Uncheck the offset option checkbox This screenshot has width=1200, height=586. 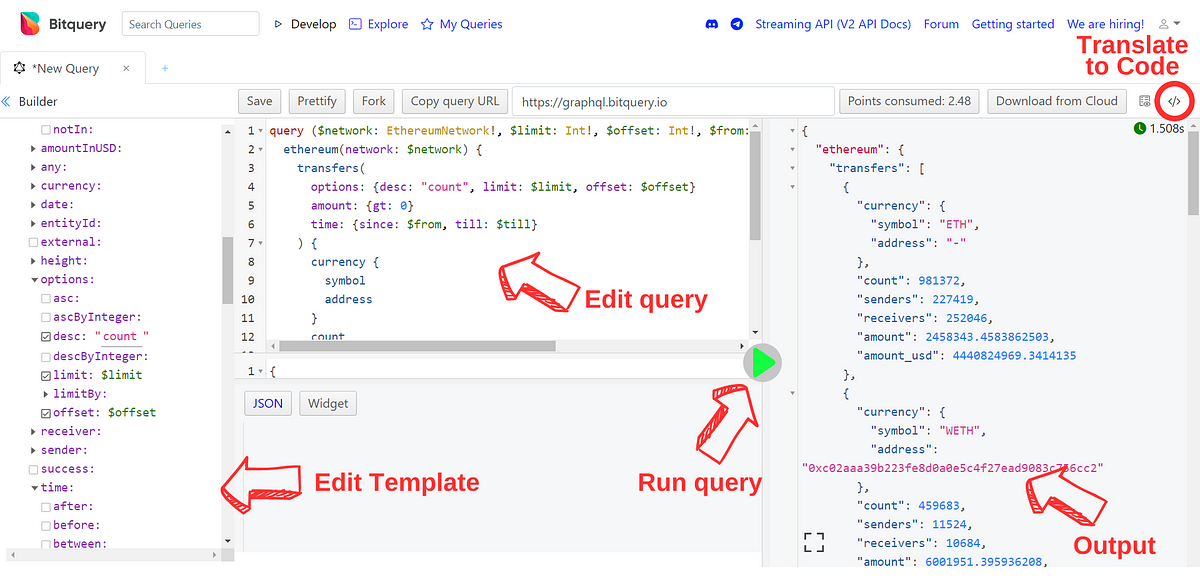[45, 412]
